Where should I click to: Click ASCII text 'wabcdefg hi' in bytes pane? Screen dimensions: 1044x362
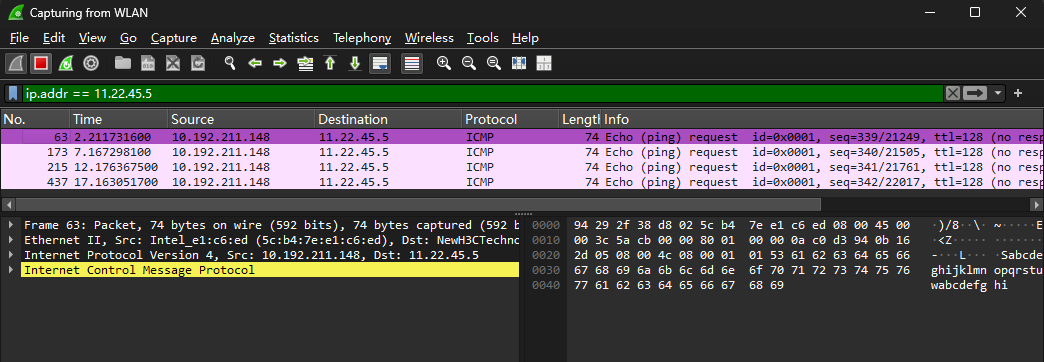[x=969, y=285]
